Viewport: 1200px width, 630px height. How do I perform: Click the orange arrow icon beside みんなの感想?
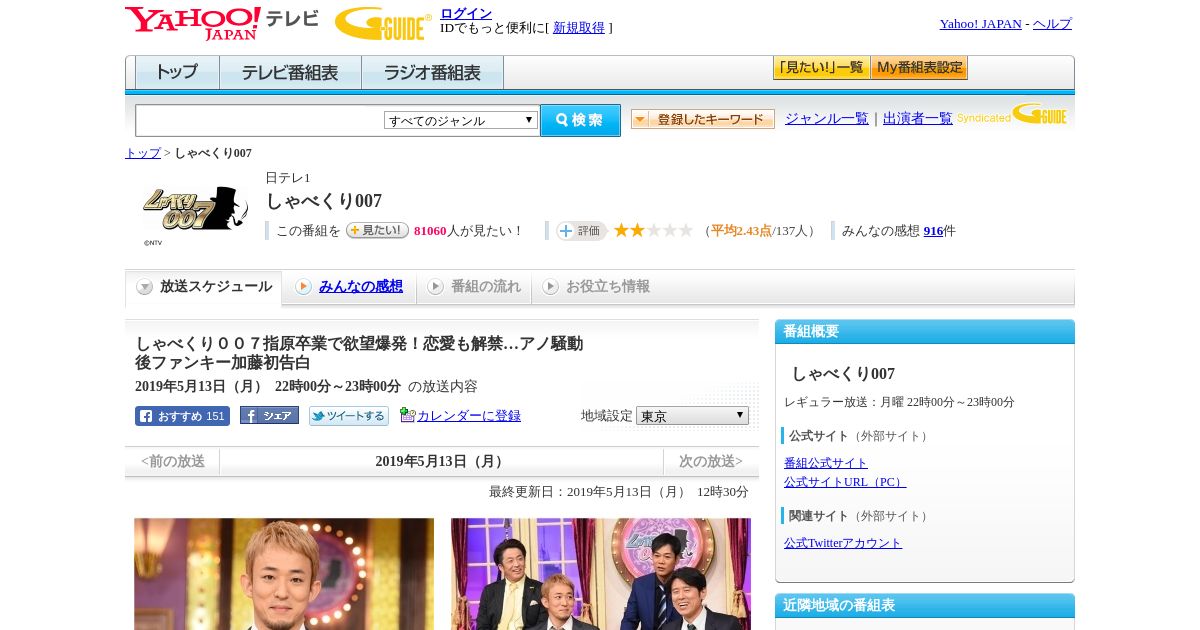tap(303, 287)
